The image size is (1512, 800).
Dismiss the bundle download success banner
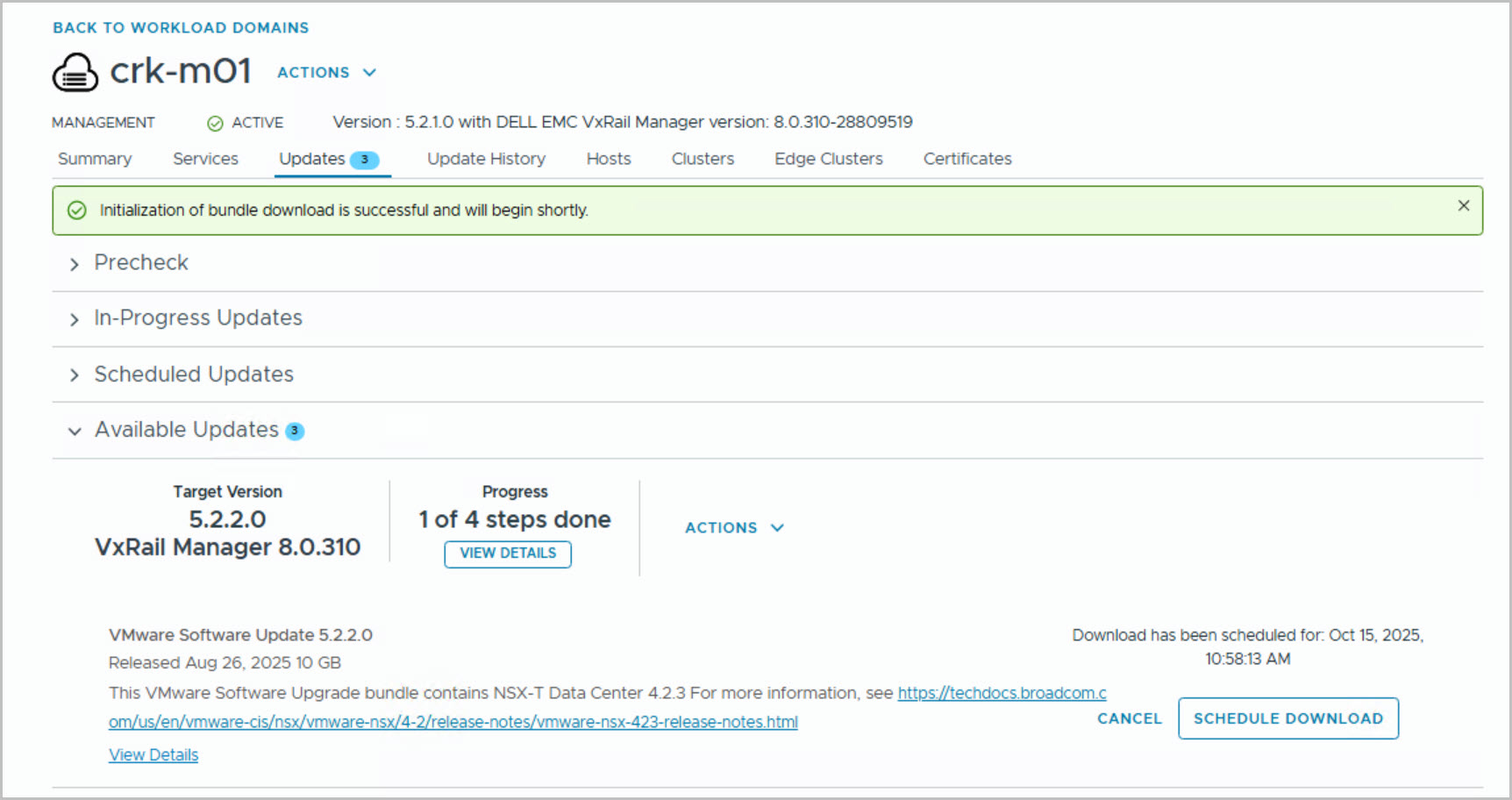click(1463, 206)
